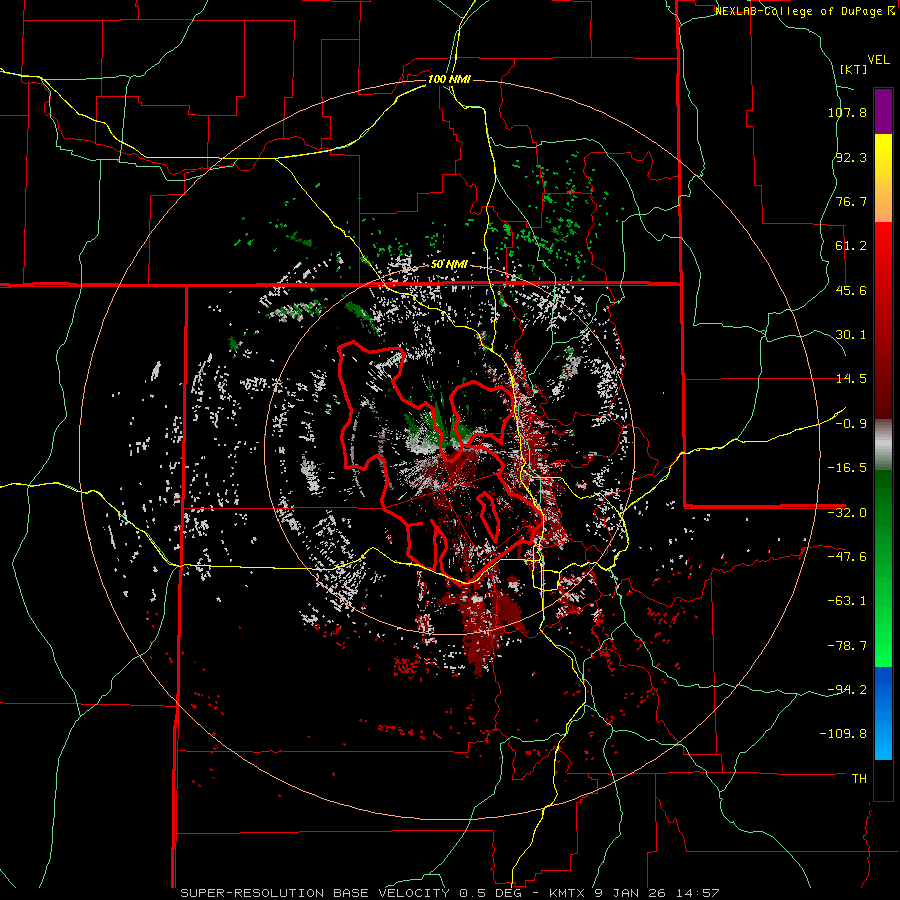
Task: Click the 30.1 velocity scale value
Action: 851,335
